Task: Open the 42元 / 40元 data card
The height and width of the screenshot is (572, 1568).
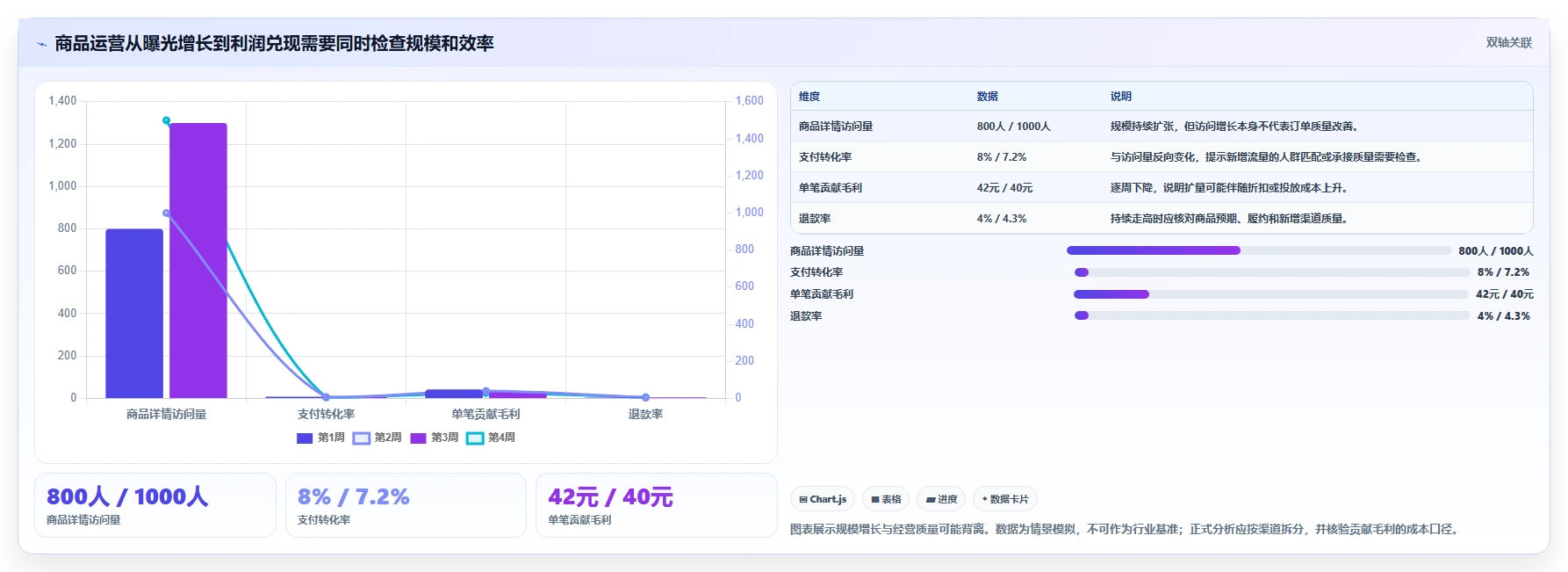Action: pyautogui.click(x=657, y=505)
